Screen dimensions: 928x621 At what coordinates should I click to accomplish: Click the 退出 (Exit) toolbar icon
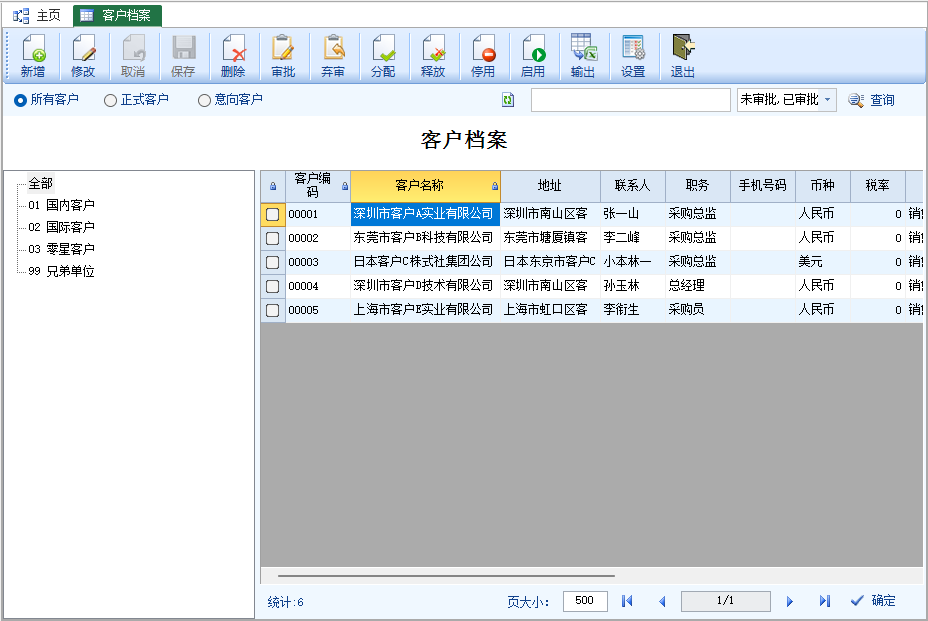pyautogui.click(x=683, y=56)
